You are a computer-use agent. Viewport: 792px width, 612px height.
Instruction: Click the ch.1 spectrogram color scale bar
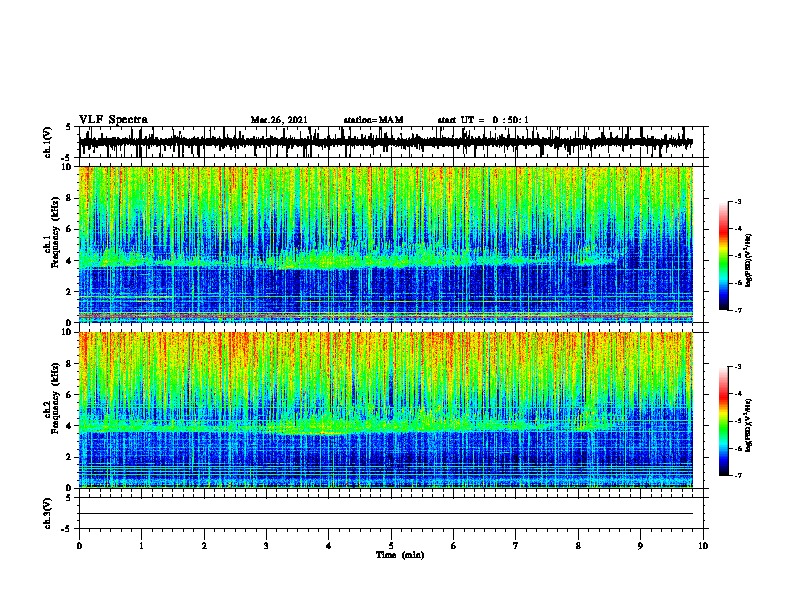point(724,256)
